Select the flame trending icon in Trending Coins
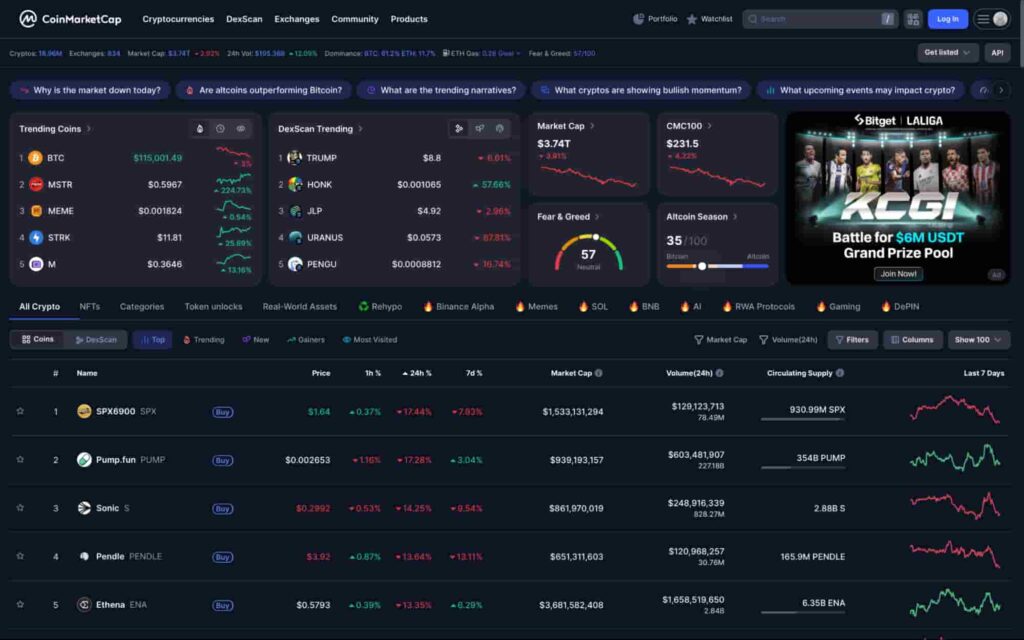The height and width of the screenshot is (640, 1024). 200,128
